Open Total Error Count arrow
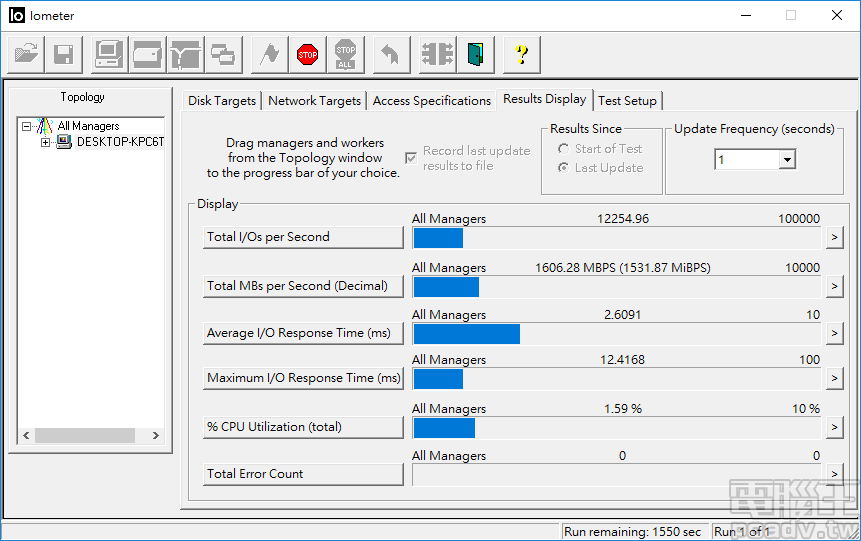Screen dimensions: 861x541 click(834, 474)
